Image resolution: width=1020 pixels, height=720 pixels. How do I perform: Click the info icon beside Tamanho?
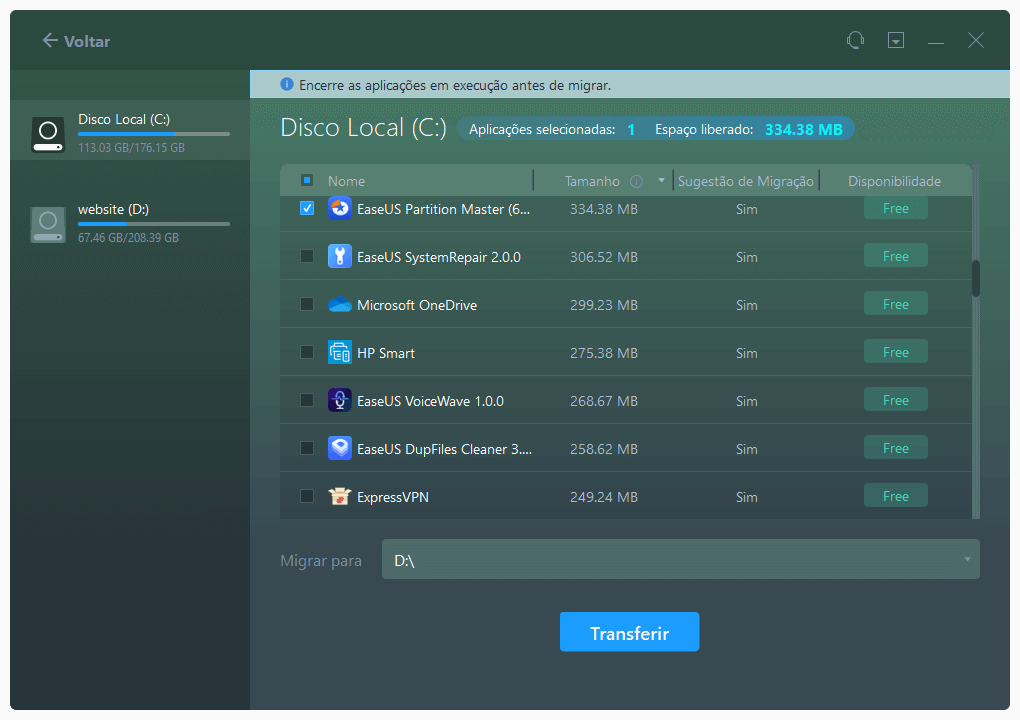tap(636, 182)
